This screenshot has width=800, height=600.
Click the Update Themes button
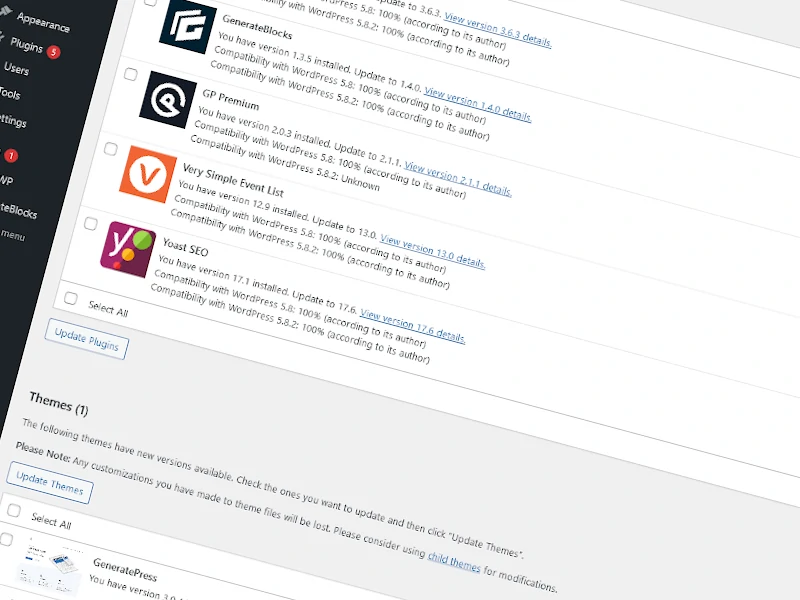click(49, 483)
